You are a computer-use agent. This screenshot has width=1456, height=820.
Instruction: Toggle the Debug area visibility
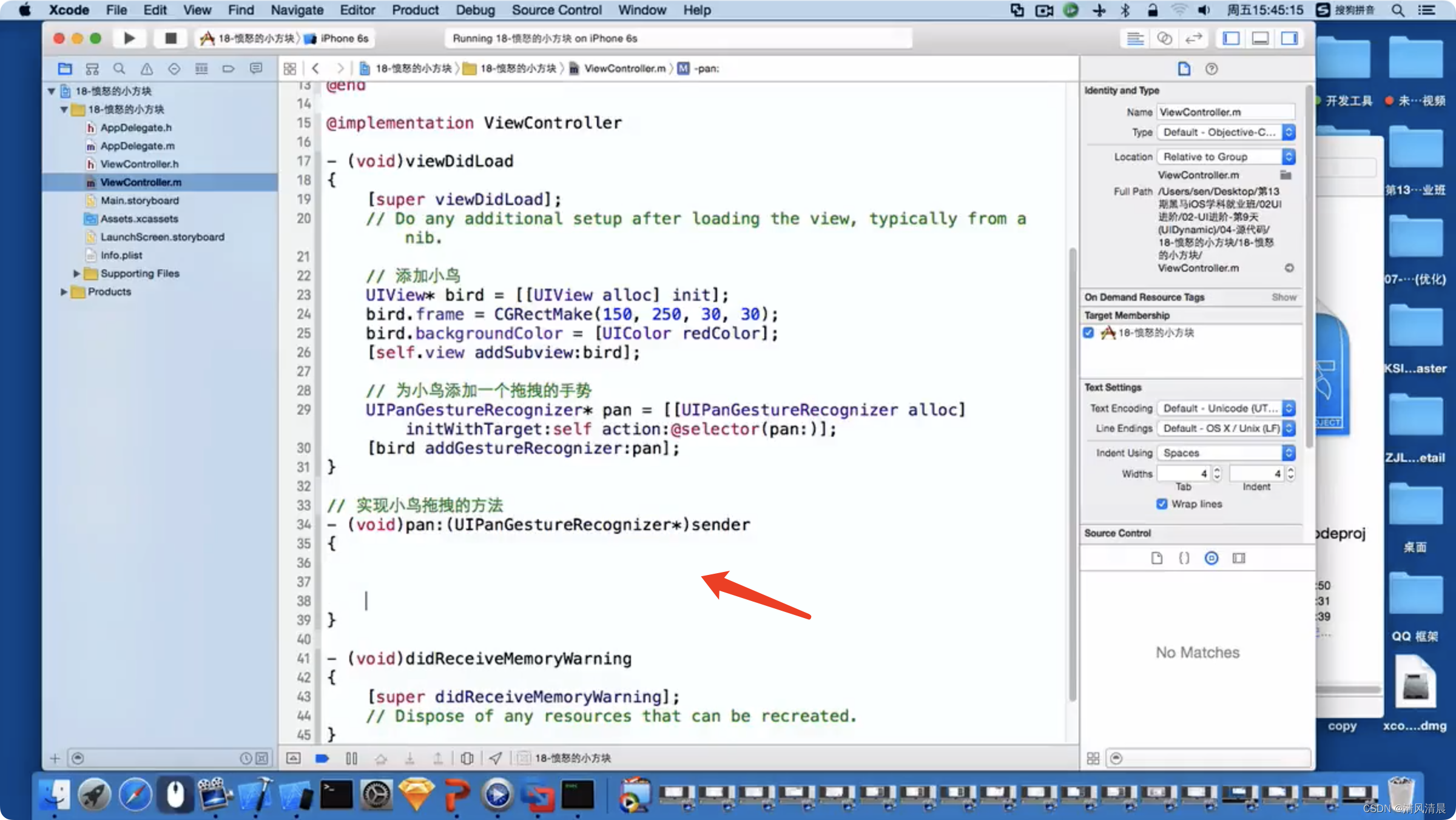click(x=1260, y=38)
